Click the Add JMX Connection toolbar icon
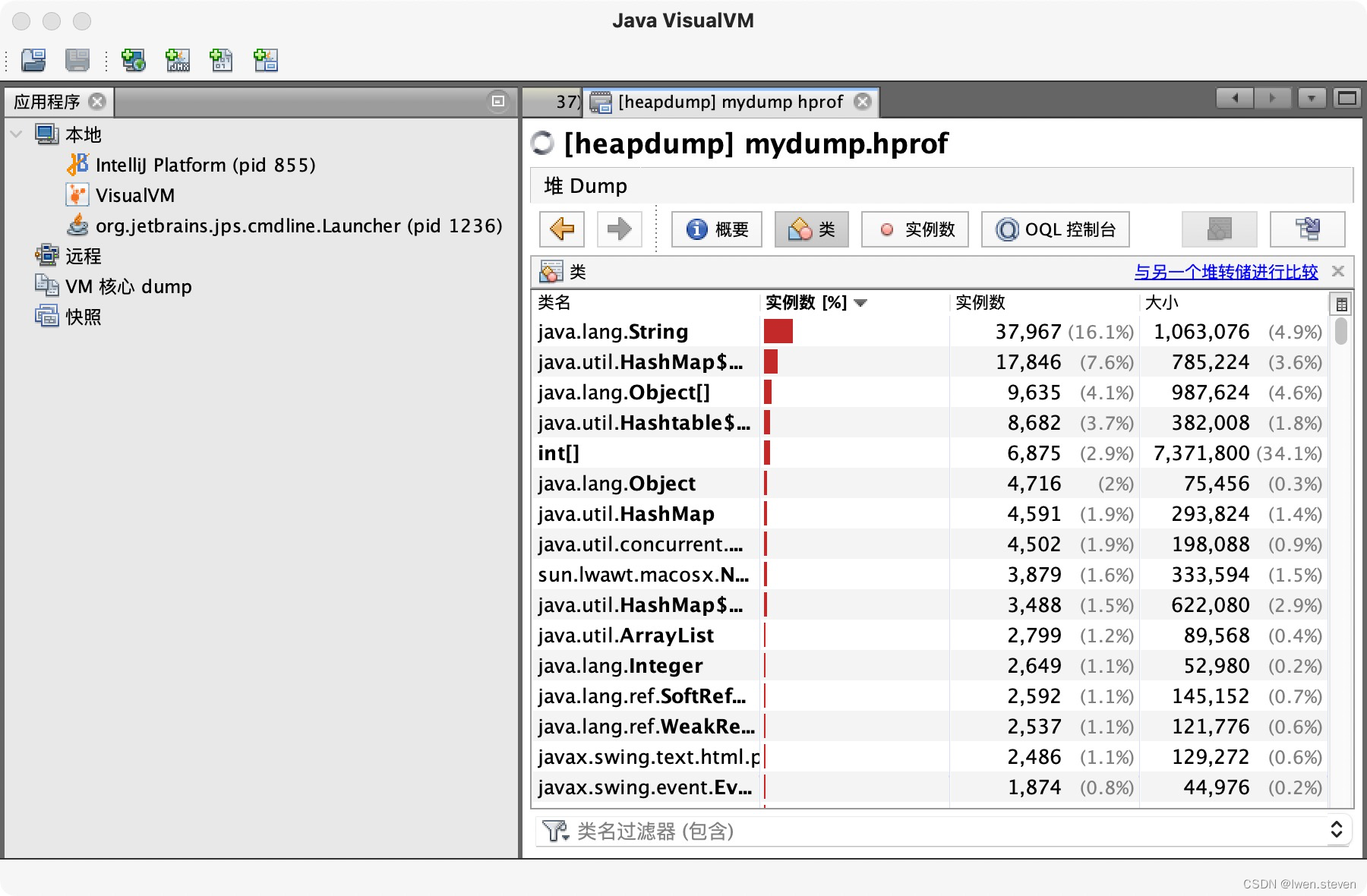The image size is (1367, 896). coord(178,60)
